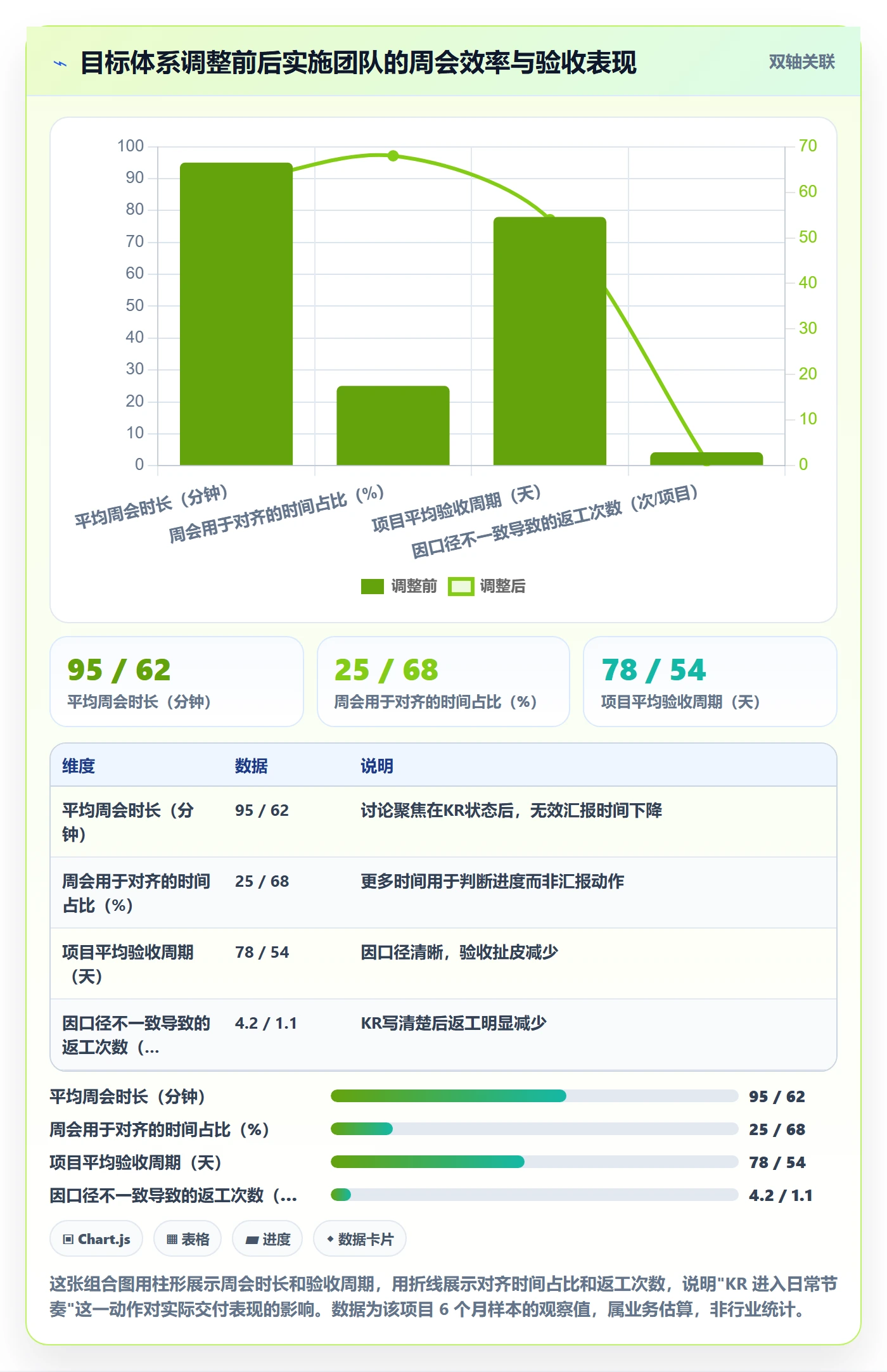Click the 周会用于对齐的时间占比 progress bar
The height and width of the screenshot is (1372, 887).
click(x=535, y=1129)
